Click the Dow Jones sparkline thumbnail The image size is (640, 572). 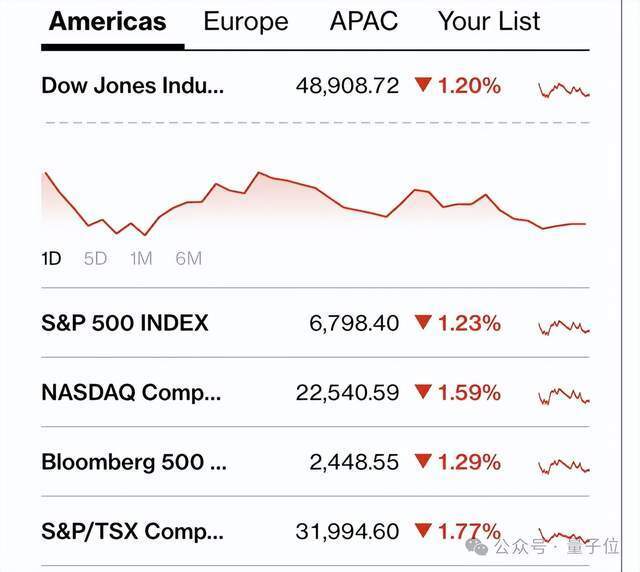tap(564, 89)
